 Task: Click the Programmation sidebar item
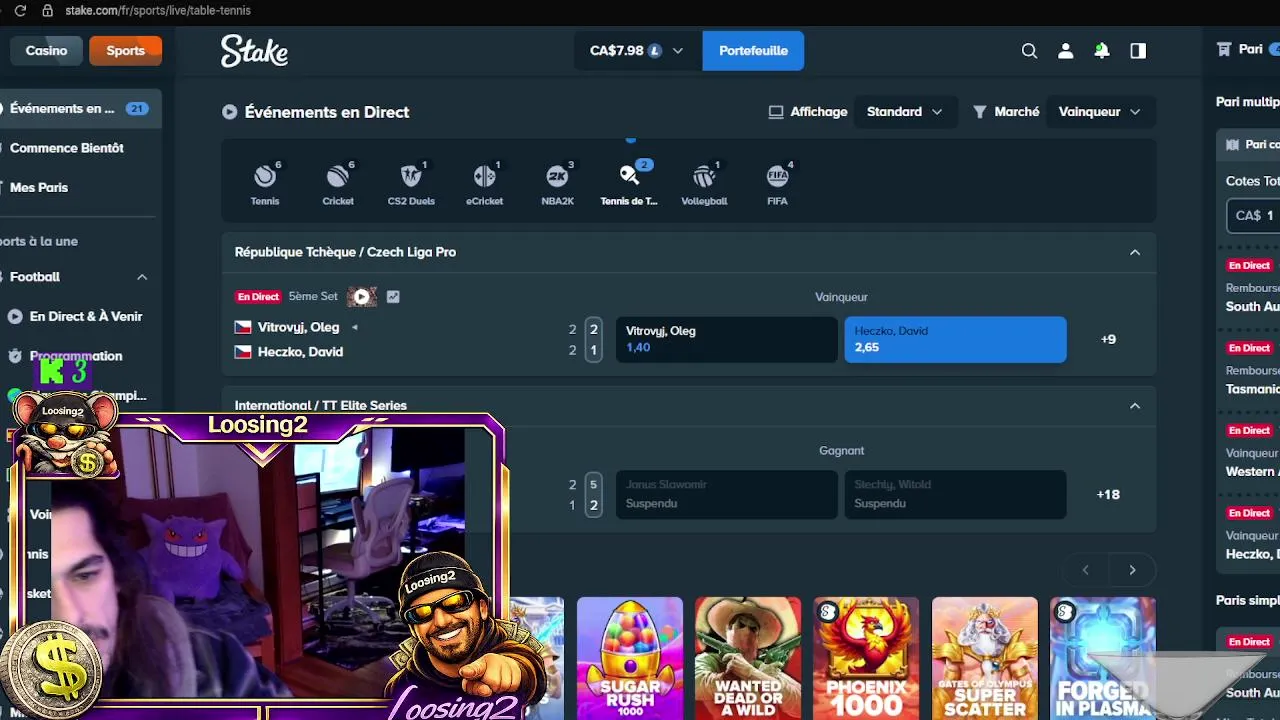(76, 356)
